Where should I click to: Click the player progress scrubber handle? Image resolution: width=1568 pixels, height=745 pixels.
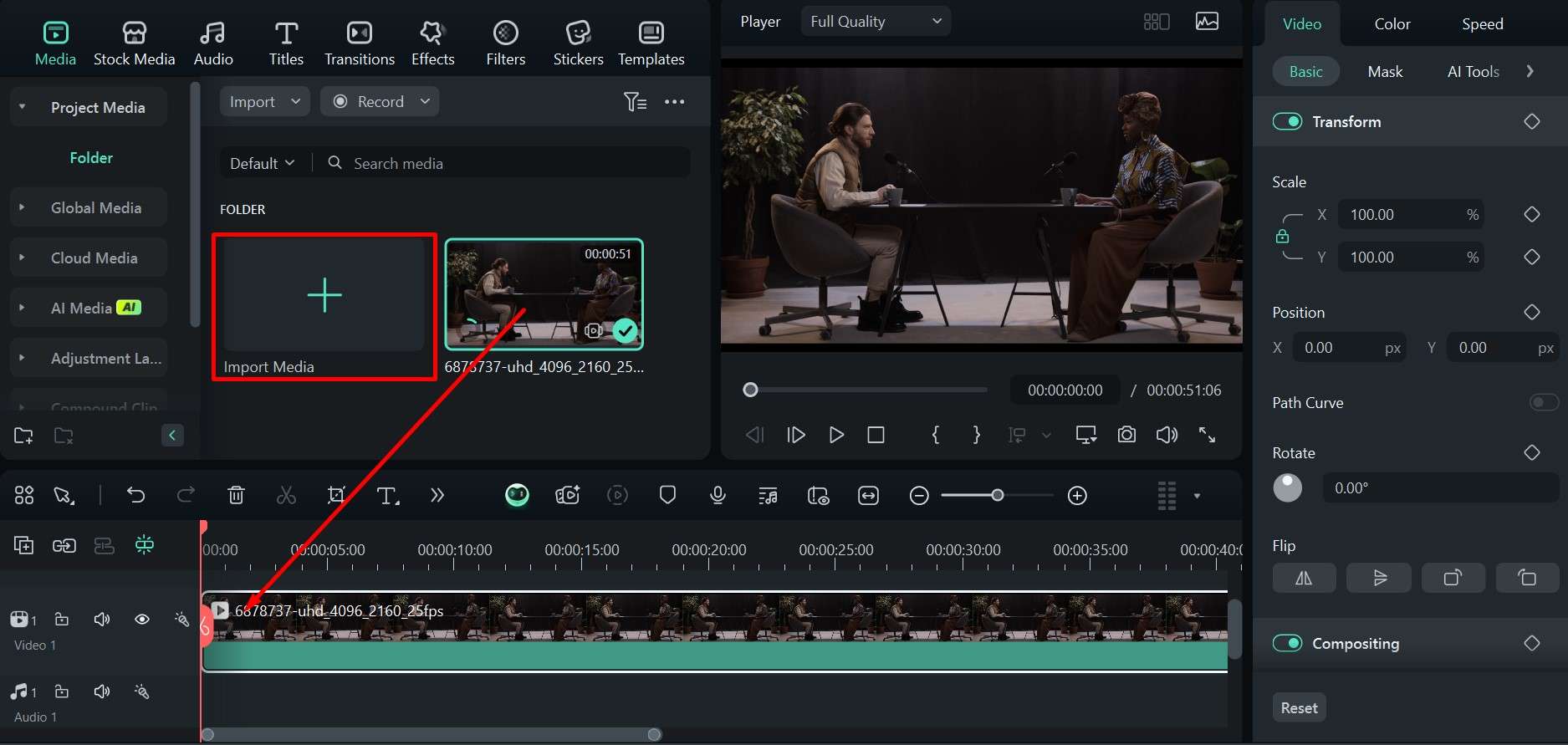coord(750,390)
